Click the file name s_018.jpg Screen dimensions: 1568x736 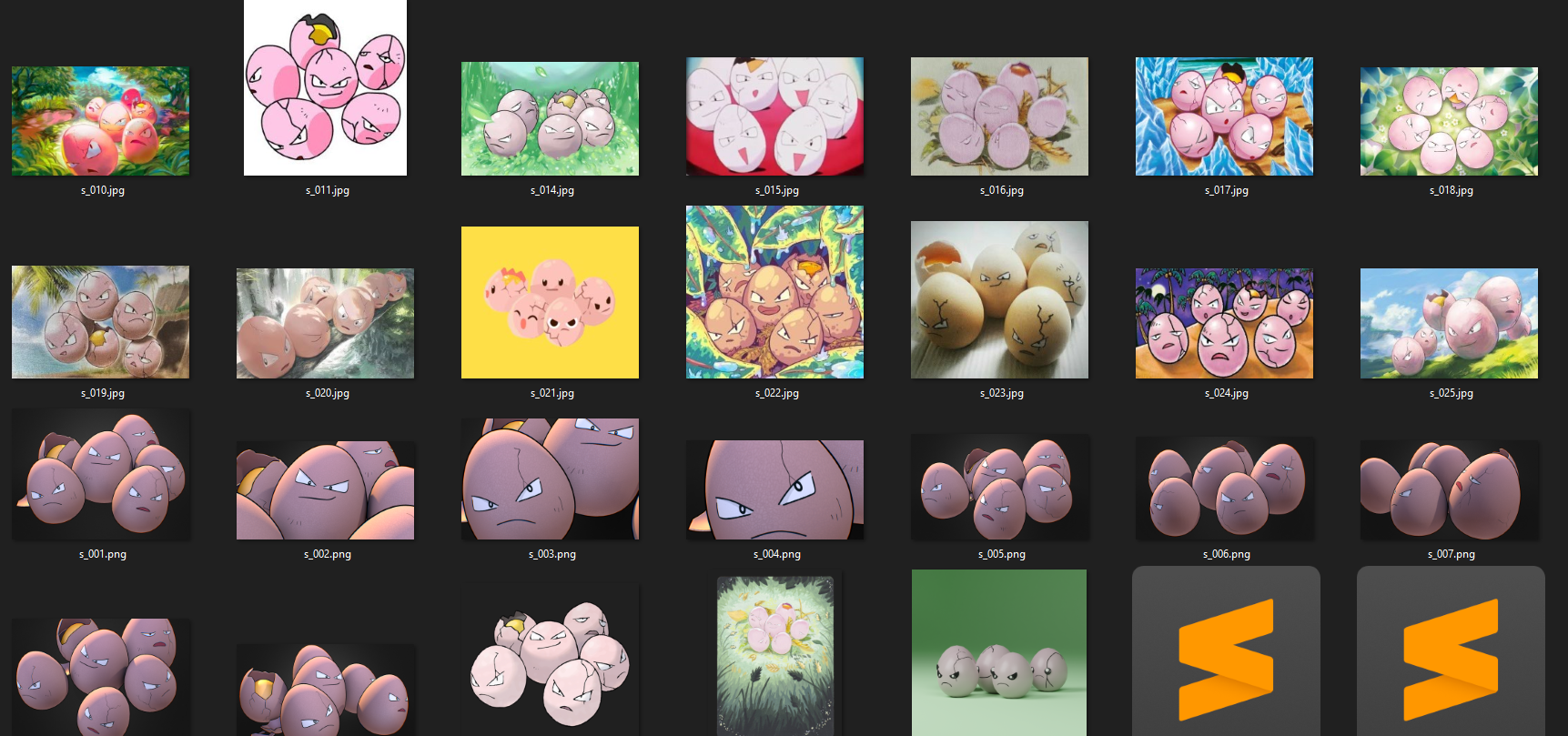(1452, 190)
